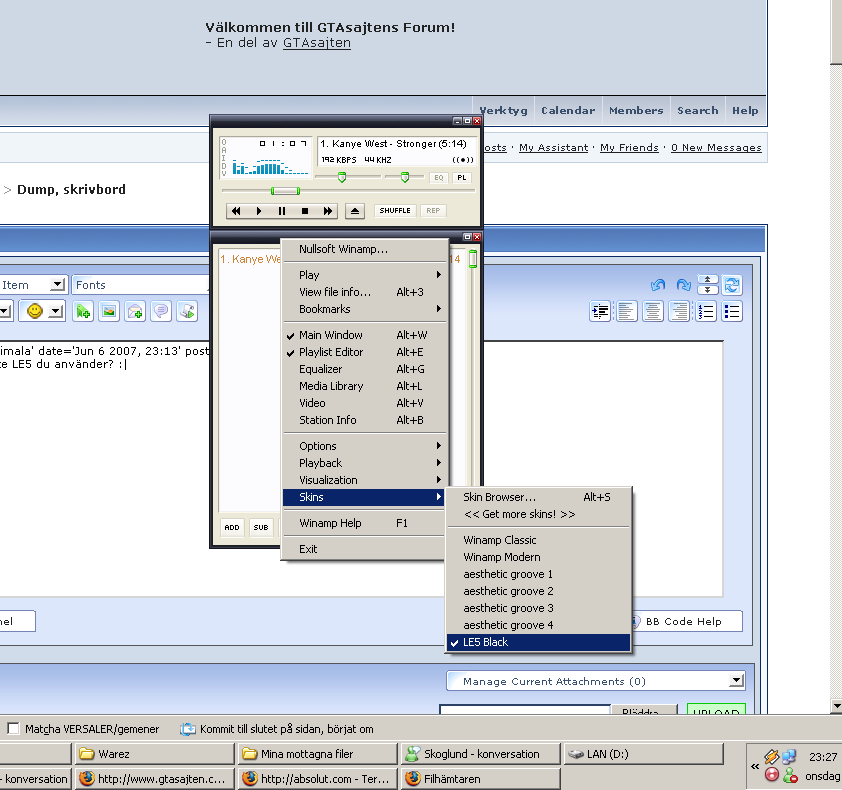The width and height of the screenshot is (842, 790).
Task: Click the GTAsajten link in forum header
Action: (317, 43)
